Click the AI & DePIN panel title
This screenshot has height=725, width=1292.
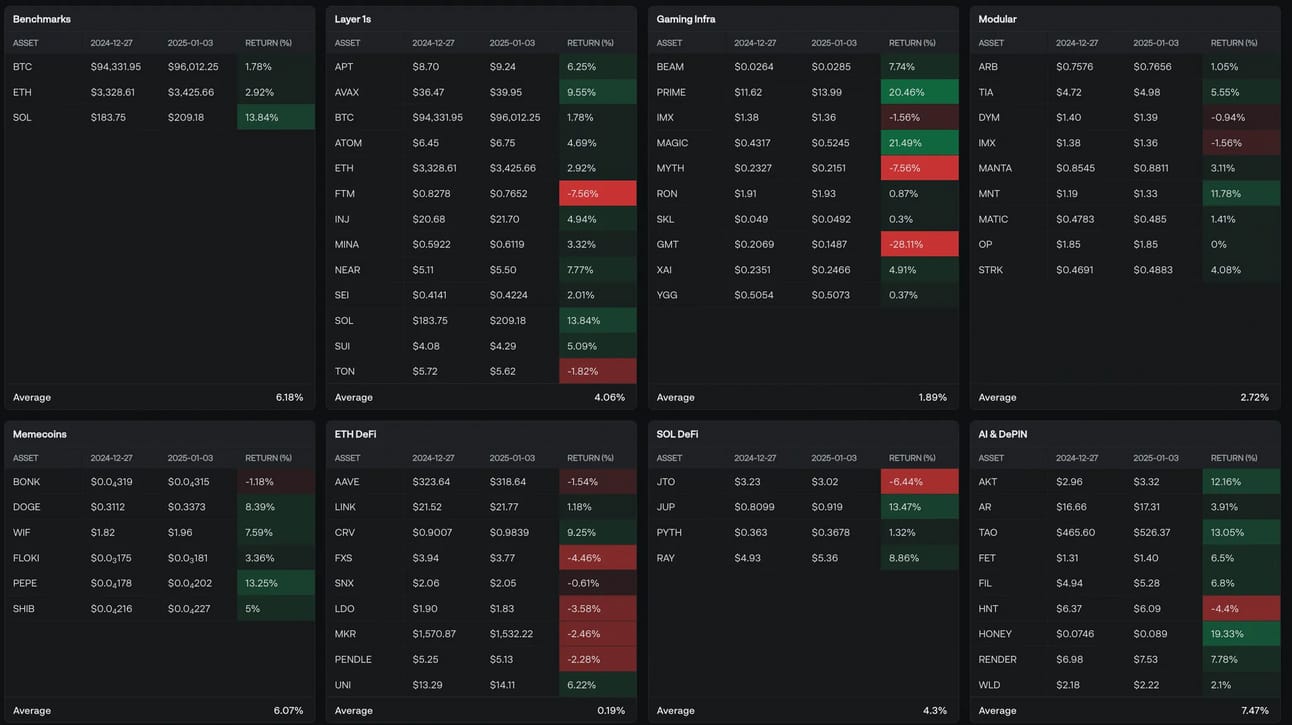click(1002, 434)
